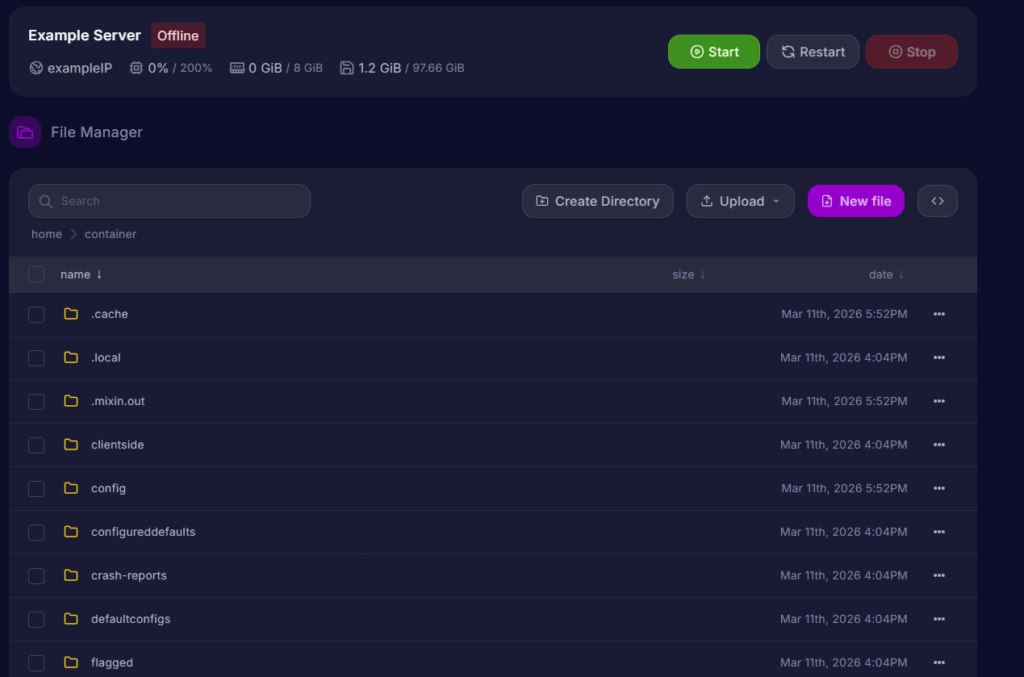The height and width of the screenshot is (677, 1024).
Task: Select container in the breadcrumb path
Action: [110, 233]
